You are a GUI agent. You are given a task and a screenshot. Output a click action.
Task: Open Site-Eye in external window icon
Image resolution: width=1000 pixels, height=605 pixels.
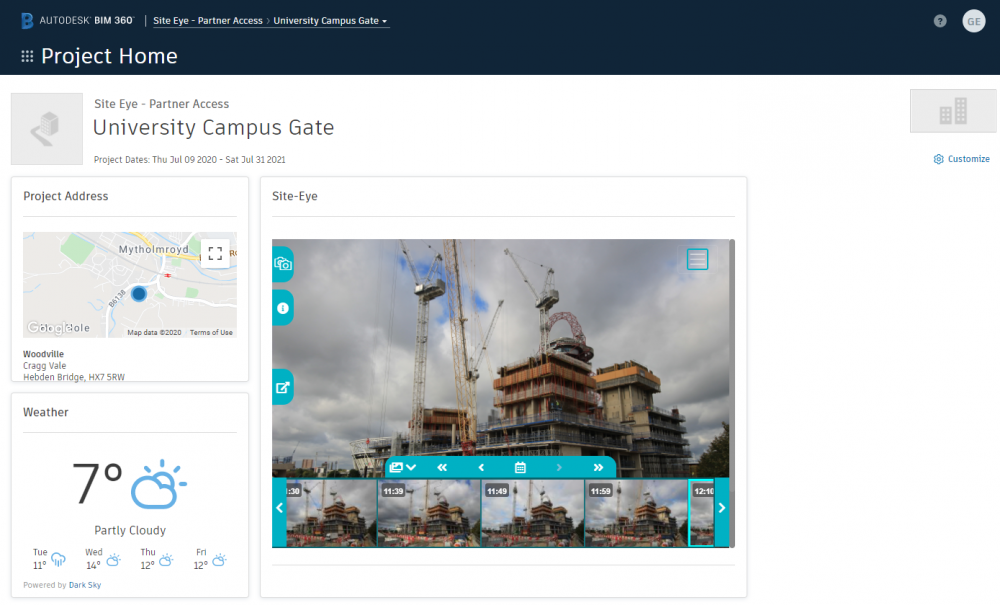(282, 388)
